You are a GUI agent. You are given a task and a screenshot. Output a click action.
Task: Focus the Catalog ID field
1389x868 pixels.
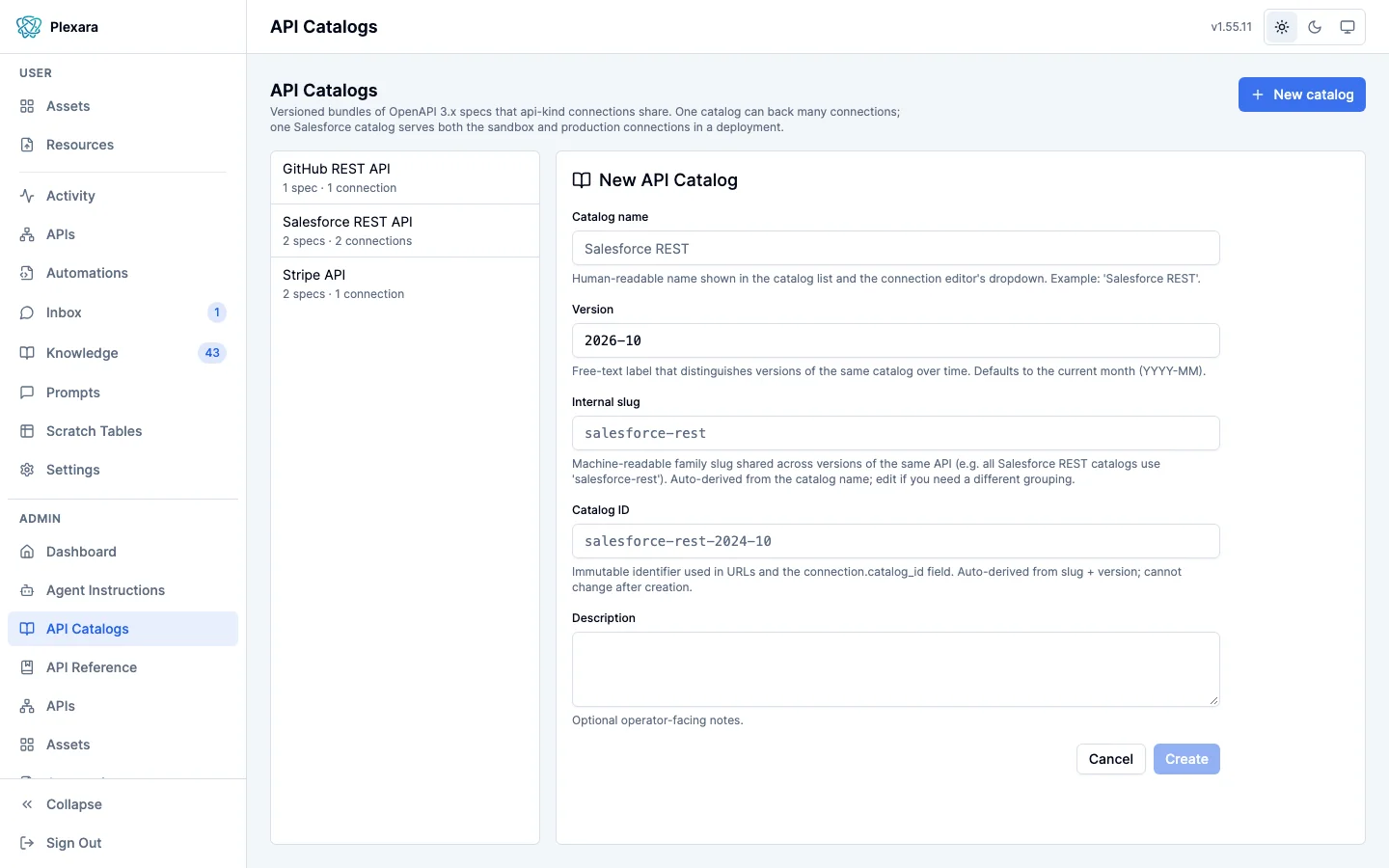pos(895,541)
